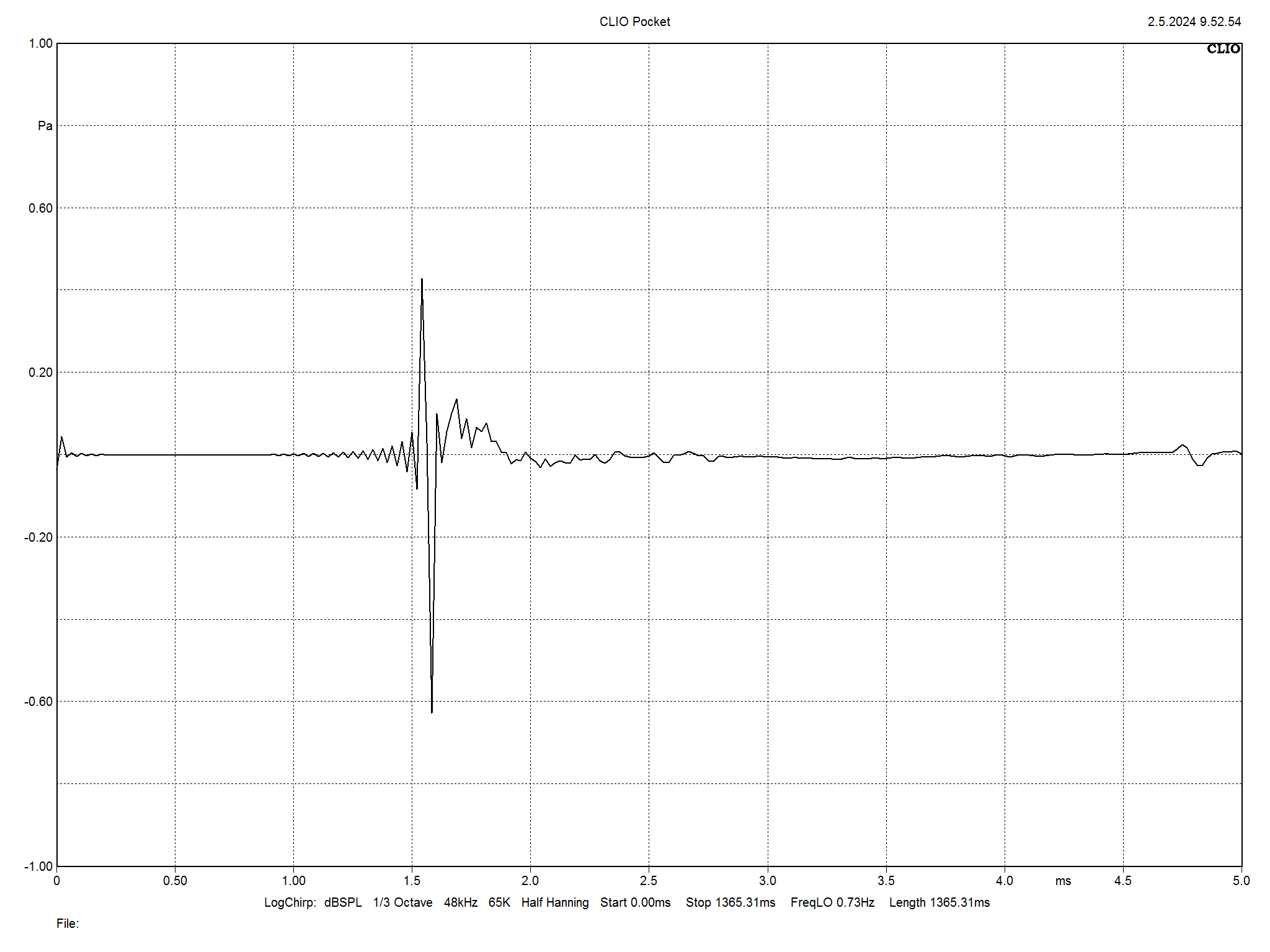Click the 1/3 Octave footer text
Screen dimensions: 1270x952
[x=402, y=902]
